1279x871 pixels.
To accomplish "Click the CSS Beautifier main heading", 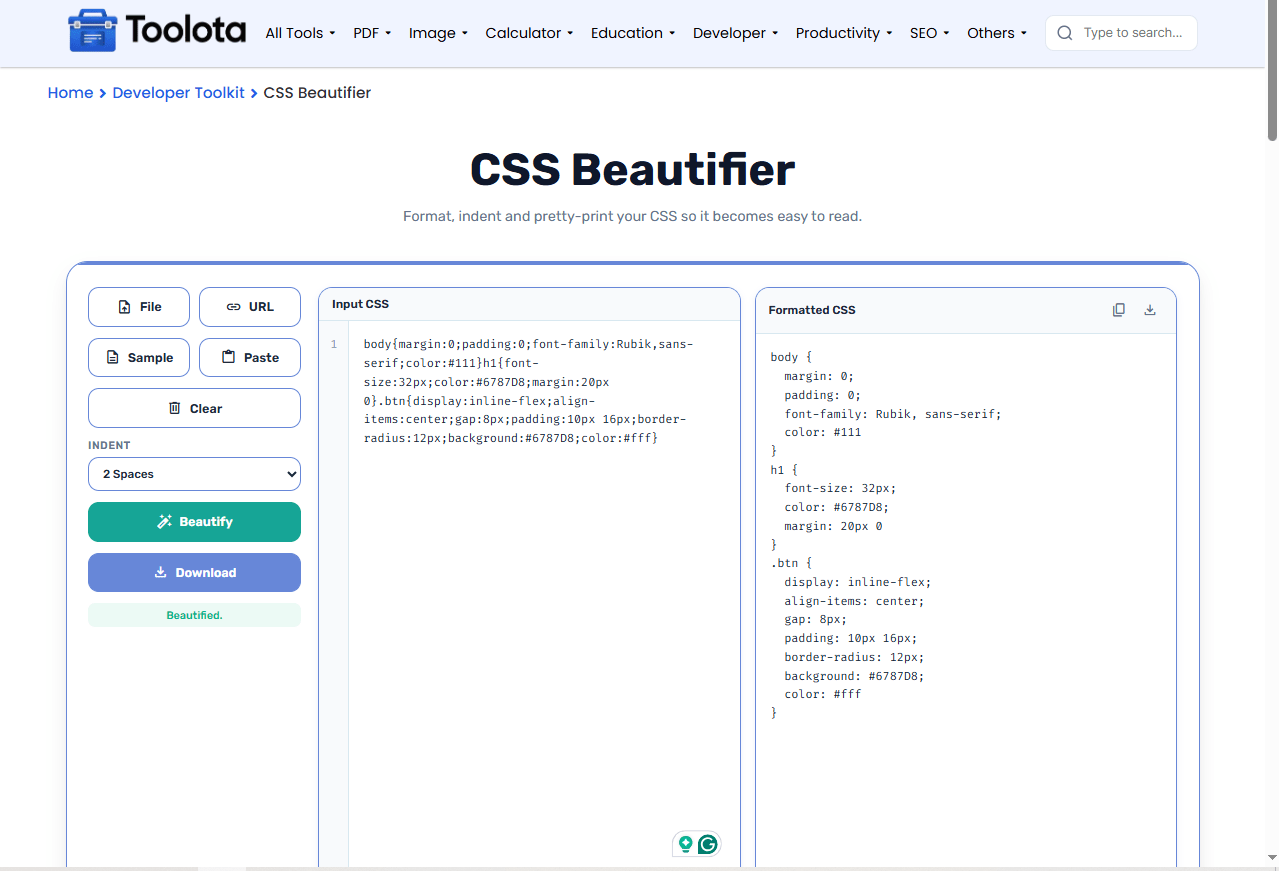I will [x=632, y=169].
